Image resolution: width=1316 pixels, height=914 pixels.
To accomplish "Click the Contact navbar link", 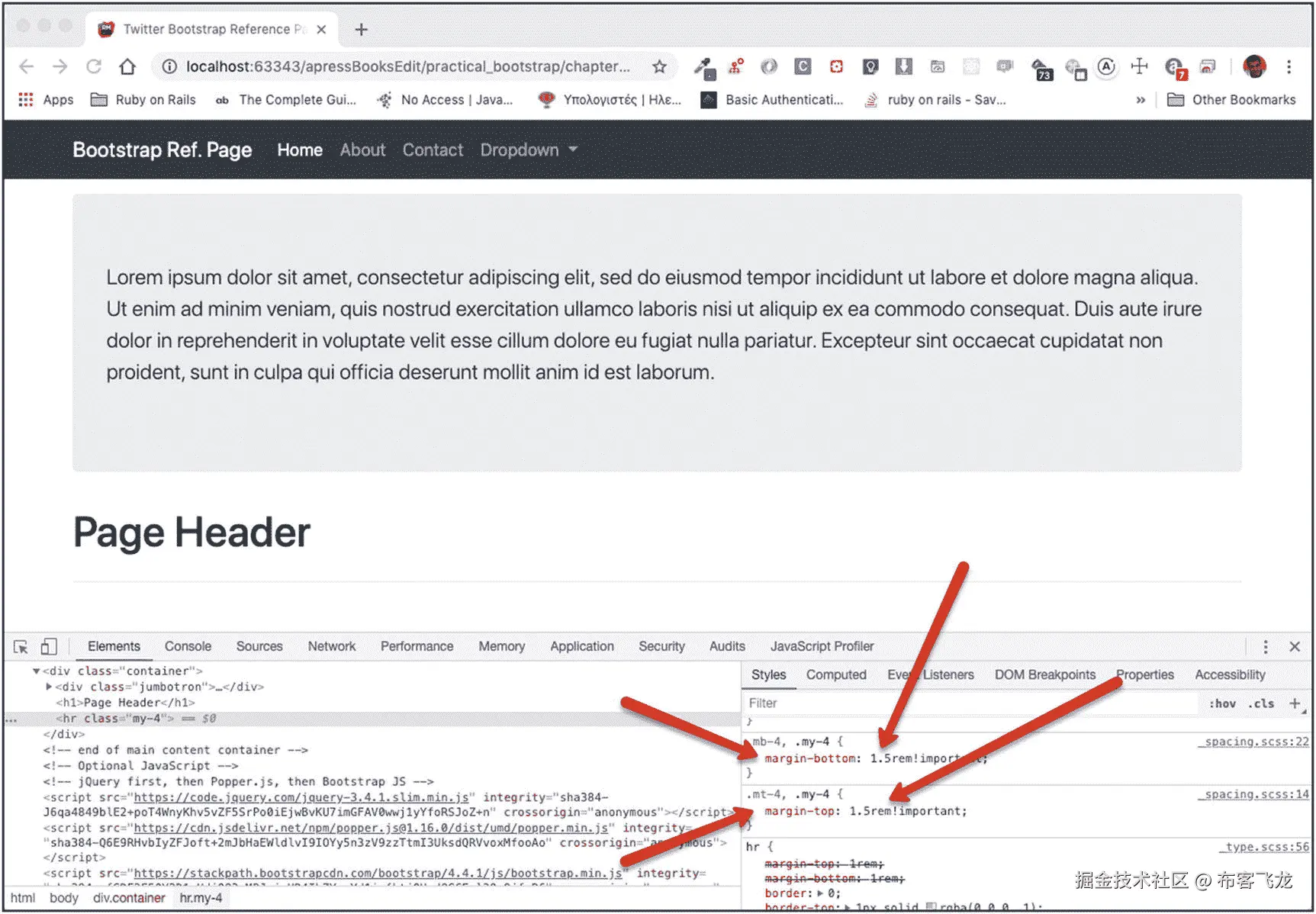I will [433, 150].
